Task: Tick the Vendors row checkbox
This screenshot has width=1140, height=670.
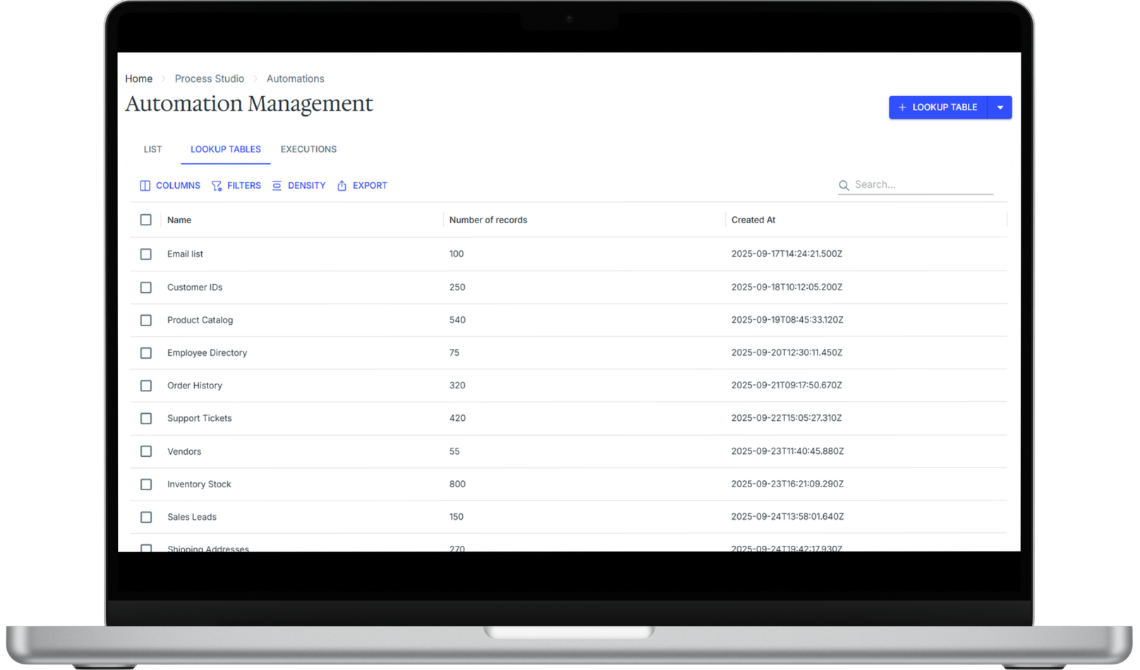Action: (146, 452)
